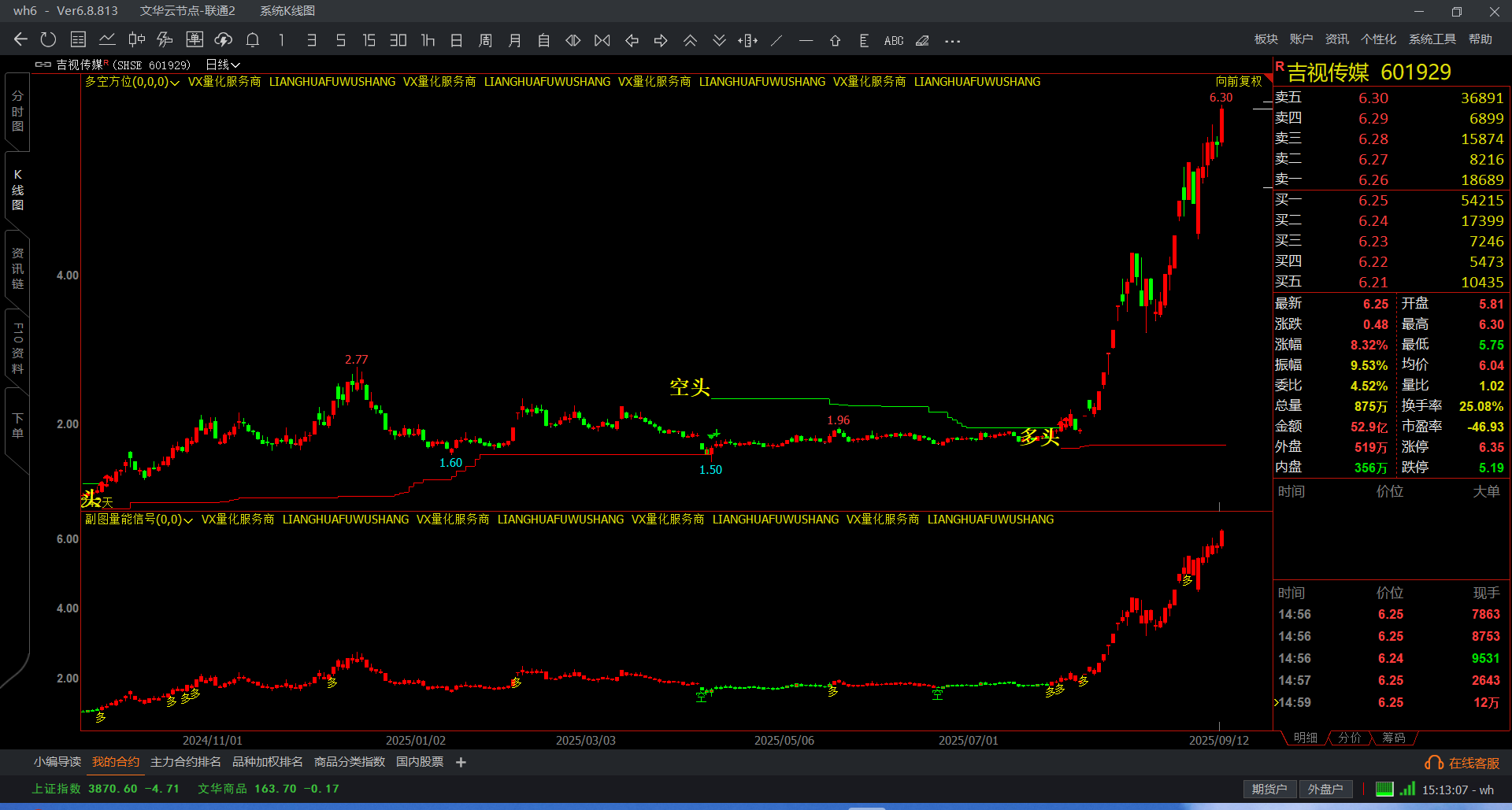Select the 15-minute period
Screen dimensions: 1512x810
tap(369, 40)
